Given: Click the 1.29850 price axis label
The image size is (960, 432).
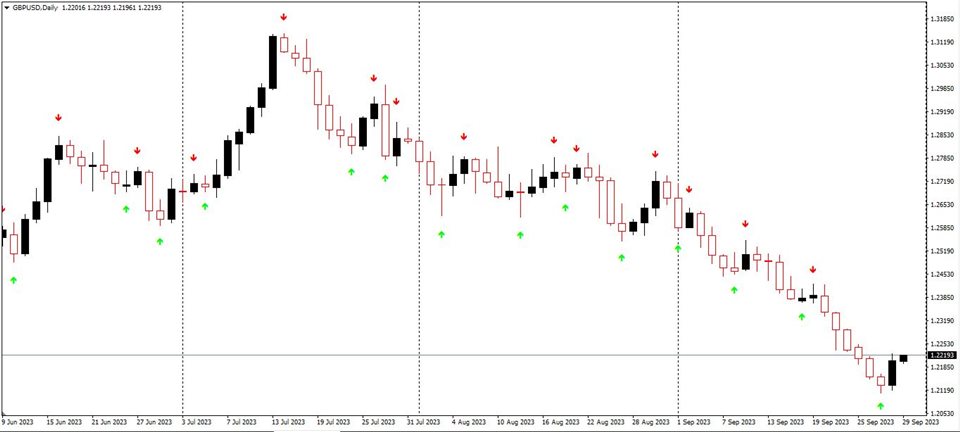Looking at the screenshot, I should [941, 89].
